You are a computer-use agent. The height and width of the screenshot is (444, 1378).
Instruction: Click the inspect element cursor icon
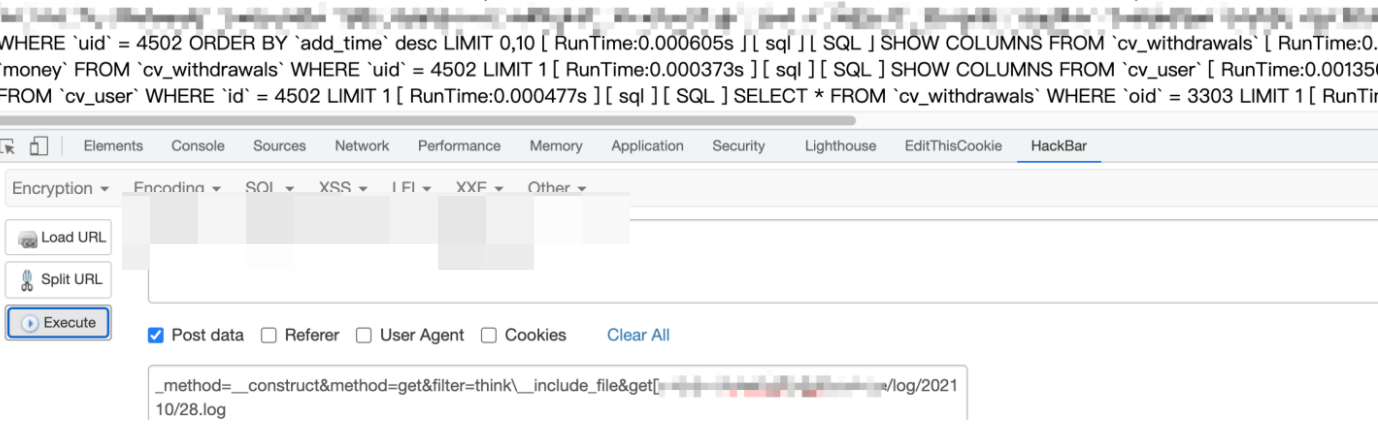coord(8,146)
